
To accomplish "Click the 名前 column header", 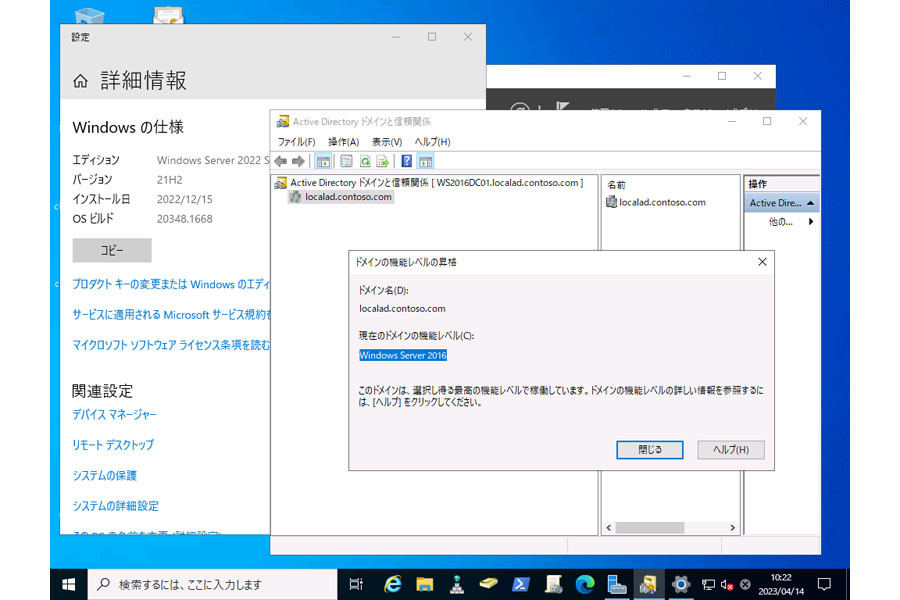I will click(616, 185).
